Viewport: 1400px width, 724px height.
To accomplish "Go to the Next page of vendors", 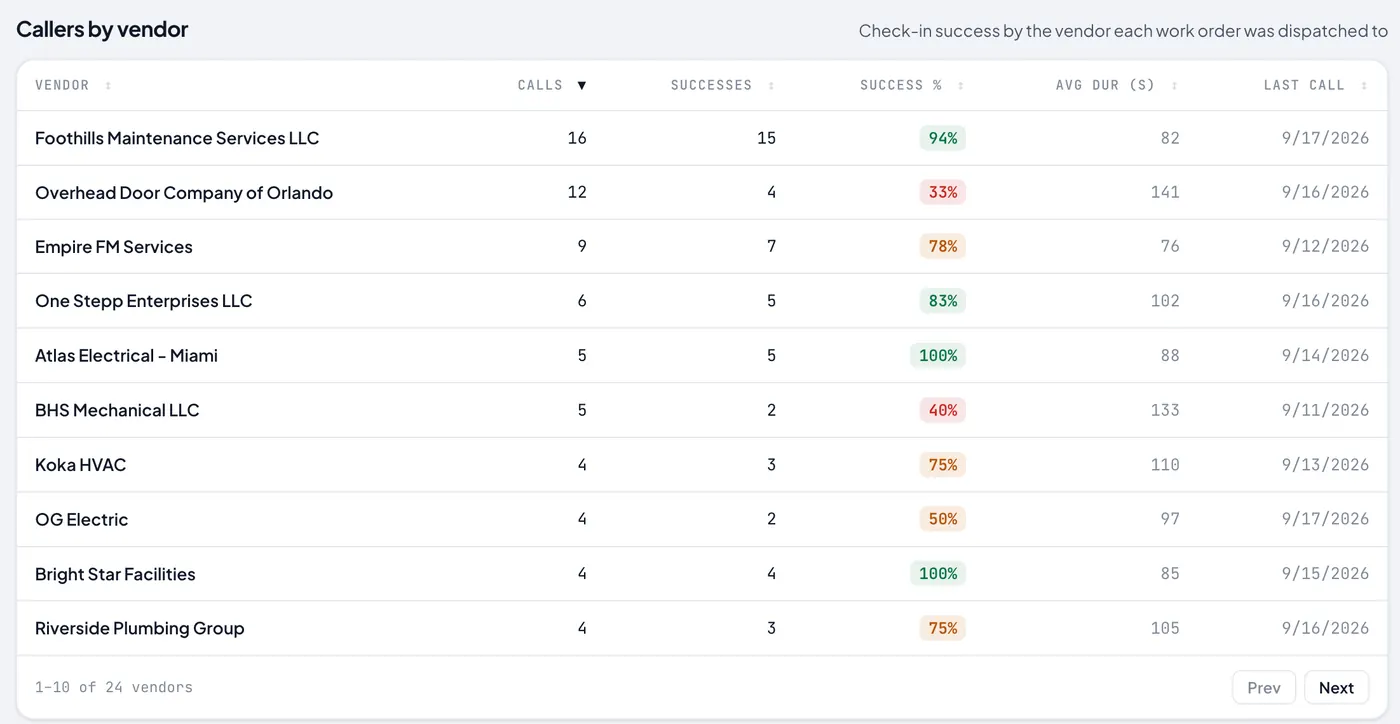I will pos(1336,687).
